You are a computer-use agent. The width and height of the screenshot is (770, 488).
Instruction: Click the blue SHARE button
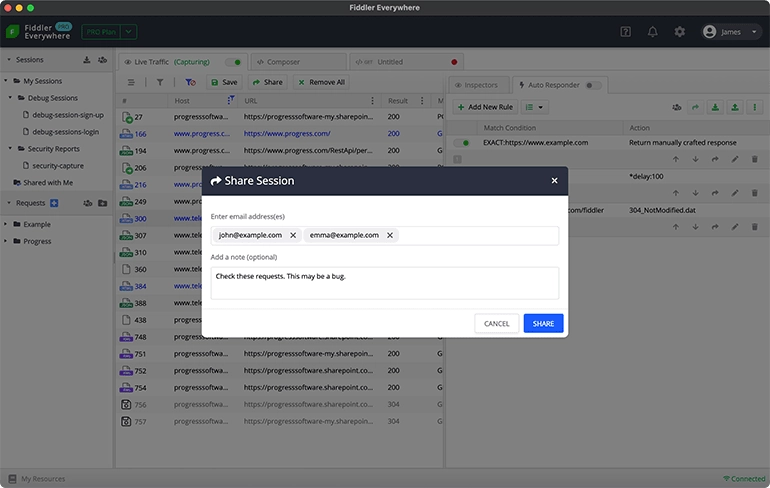[x=543, y=324]
